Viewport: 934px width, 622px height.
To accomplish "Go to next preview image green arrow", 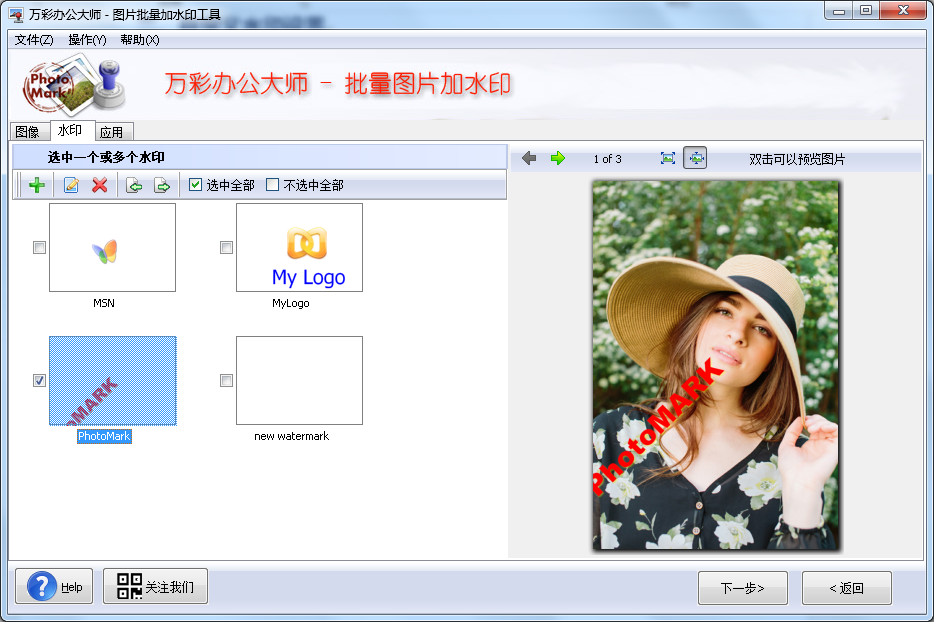I will pyautogui.click(x=558, y=158).
